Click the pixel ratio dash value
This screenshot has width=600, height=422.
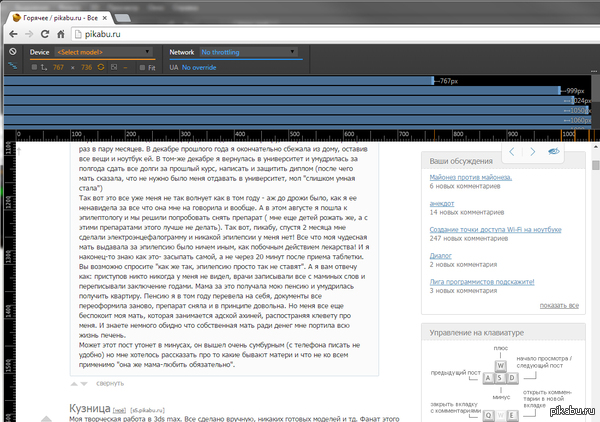point(125,67)
